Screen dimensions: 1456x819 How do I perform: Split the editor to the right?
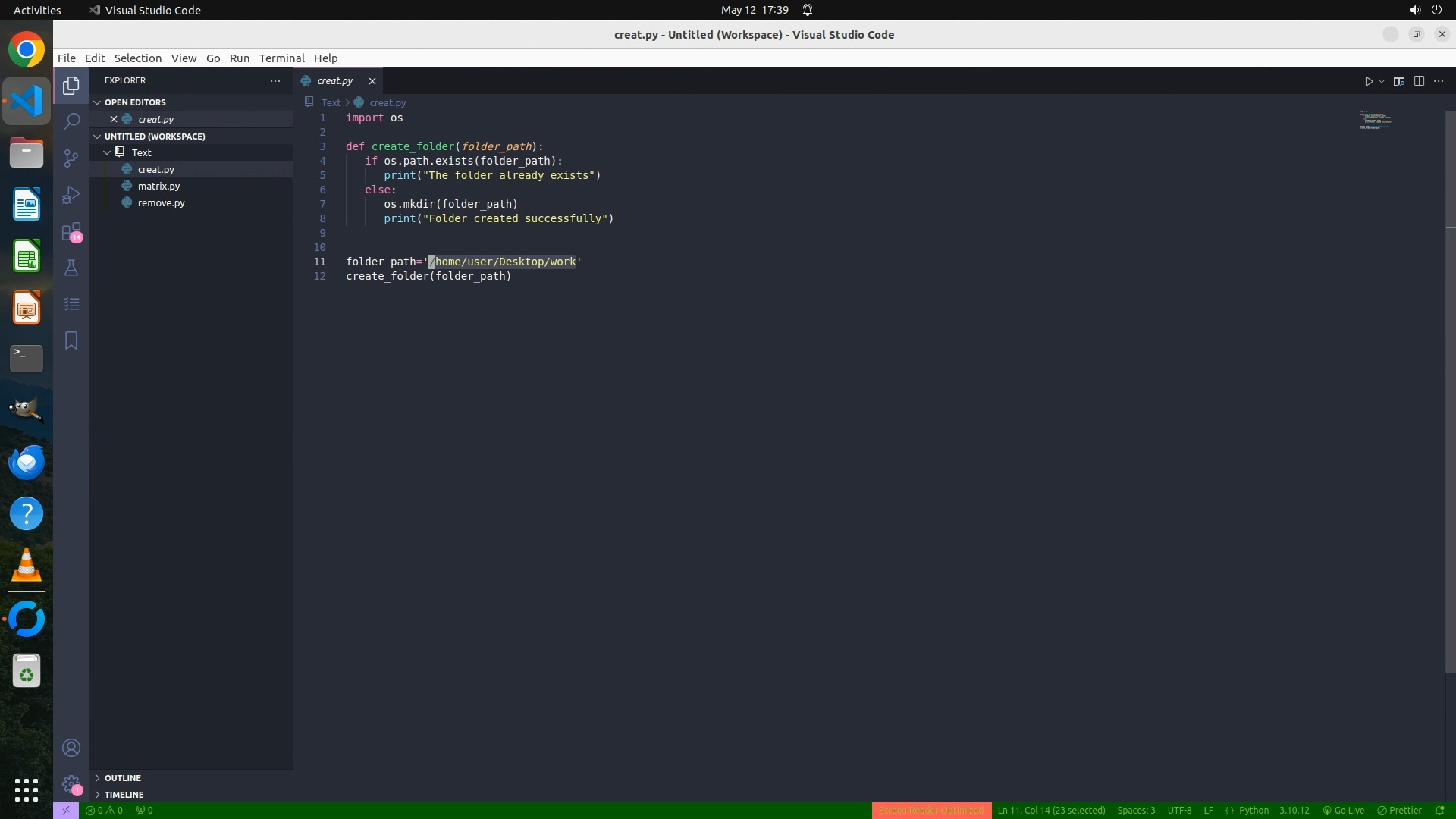[1419, 81]
